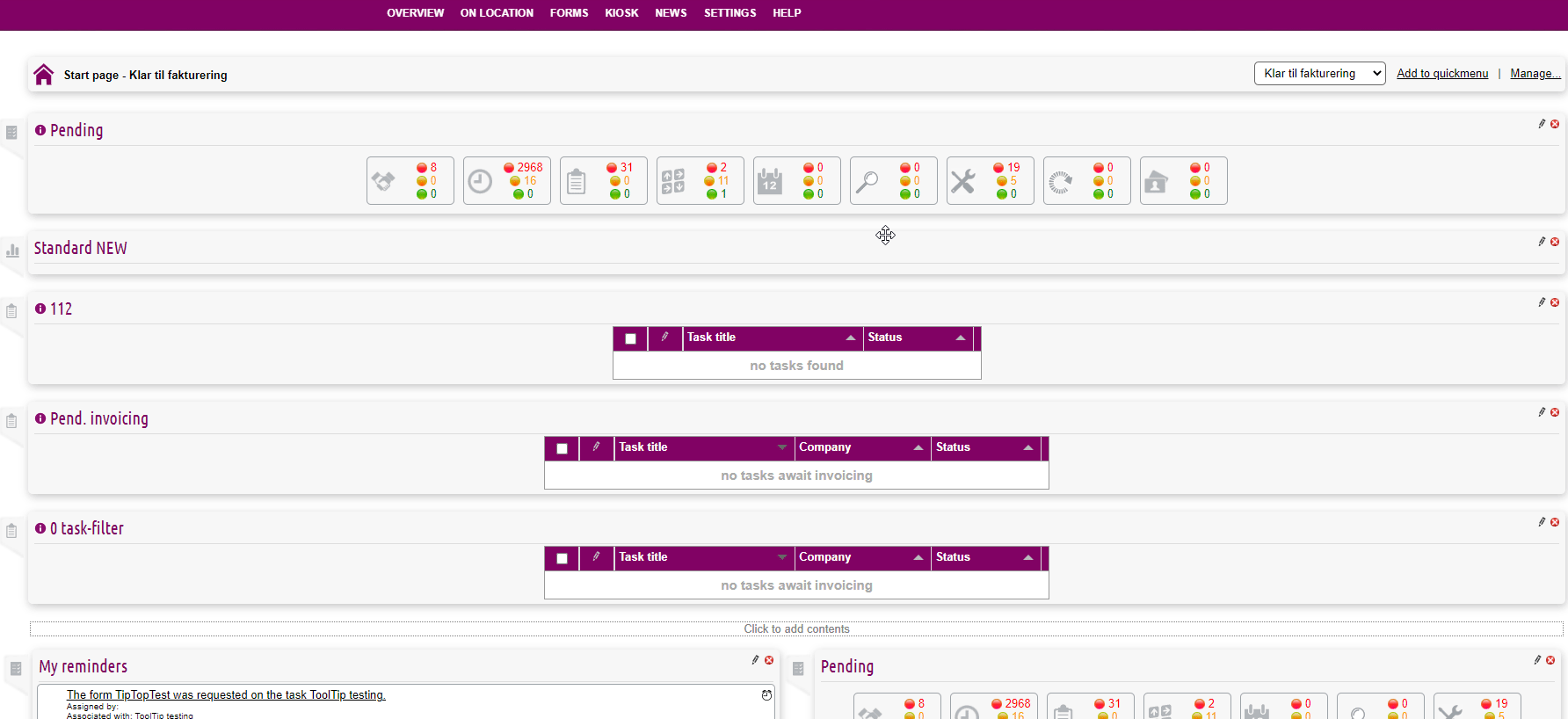
Task: Toggle select-all checkbox in Pend. invoicing table
Action: pyautogui.click(x=562, y=448)
